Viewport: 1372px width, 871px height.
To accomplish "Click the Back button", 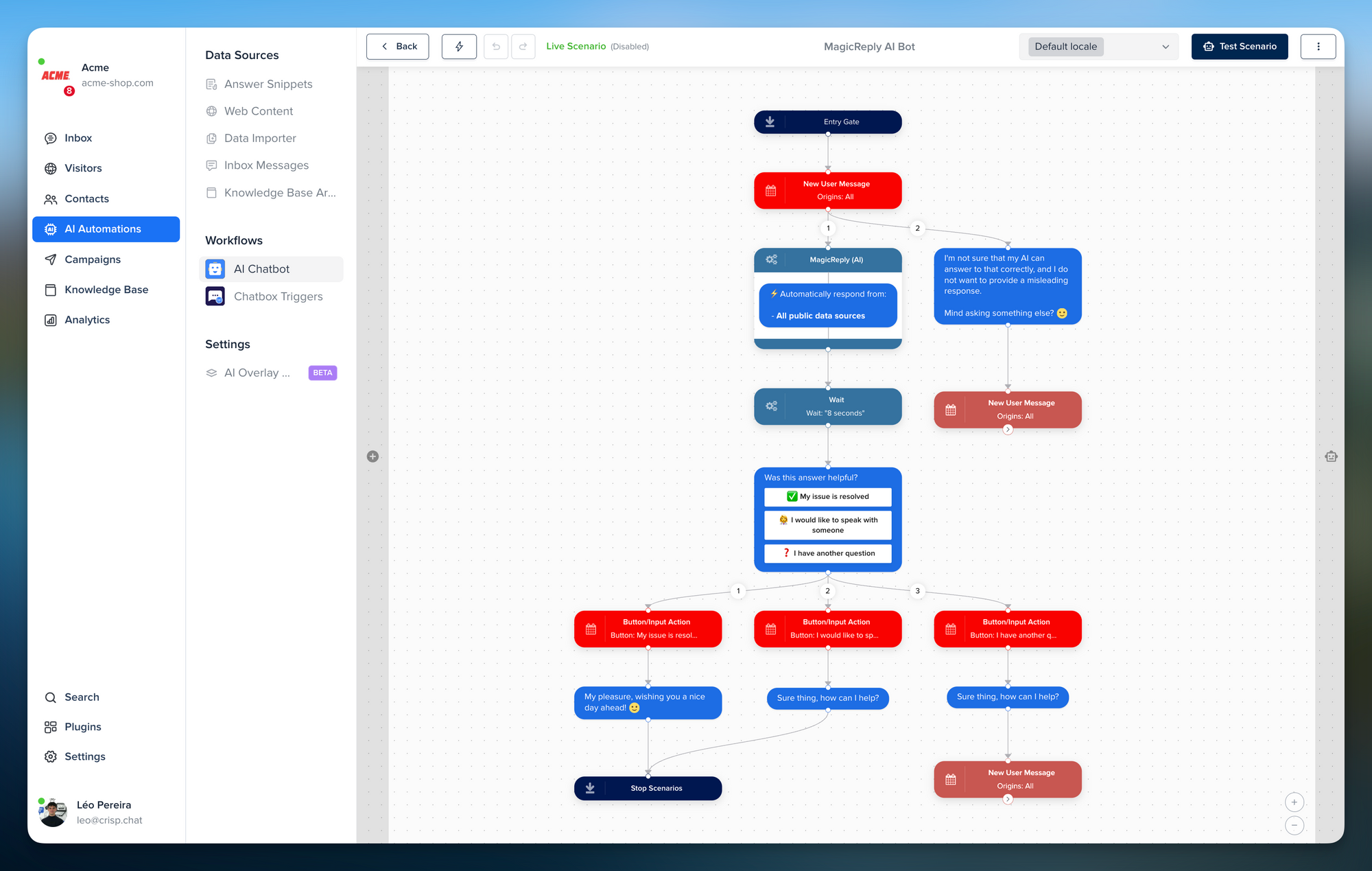I will (x=398, y=47).
